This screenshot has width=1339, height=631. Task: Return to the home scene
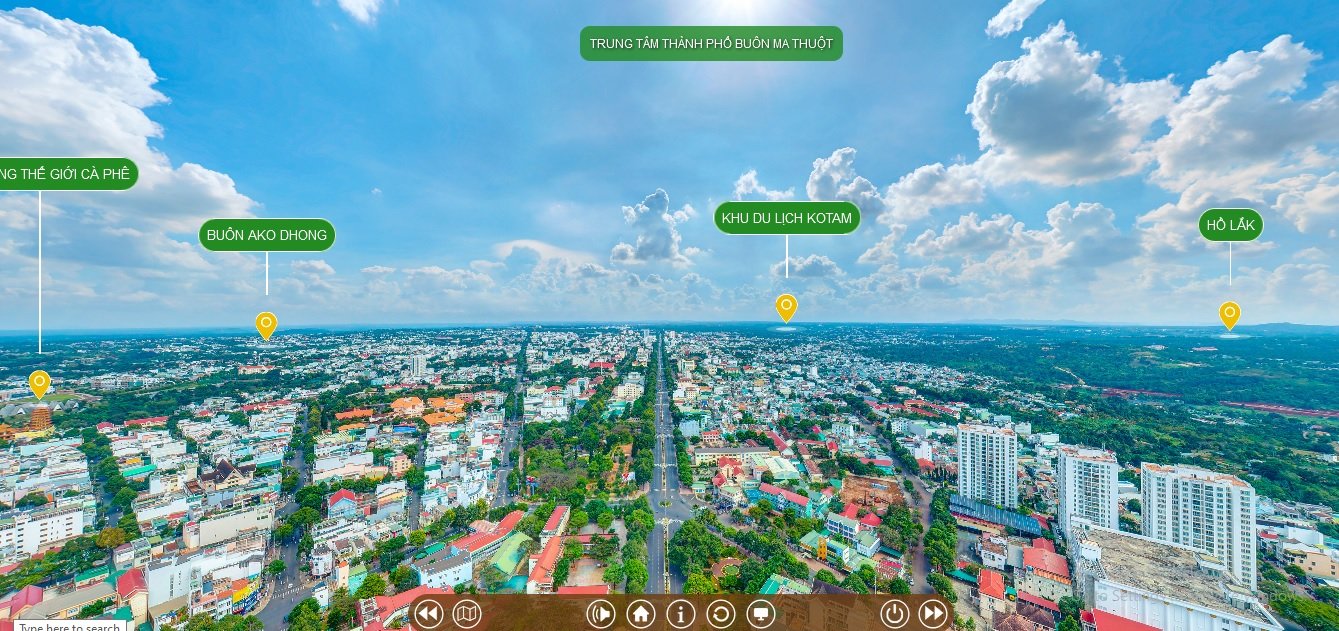[641, 613]
